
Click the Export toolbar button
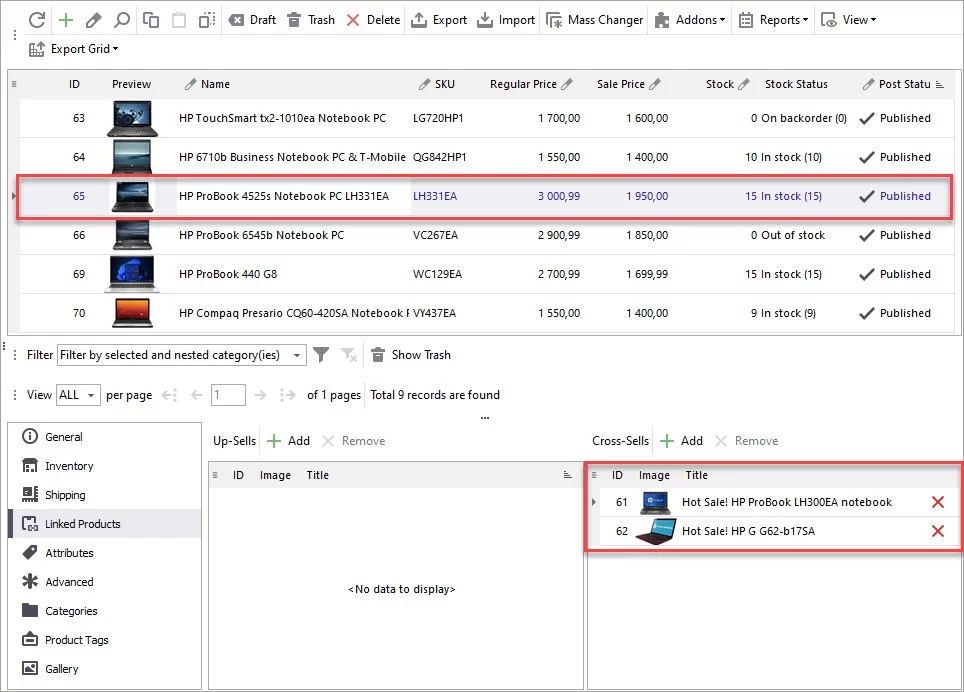[x=439, y=20]
